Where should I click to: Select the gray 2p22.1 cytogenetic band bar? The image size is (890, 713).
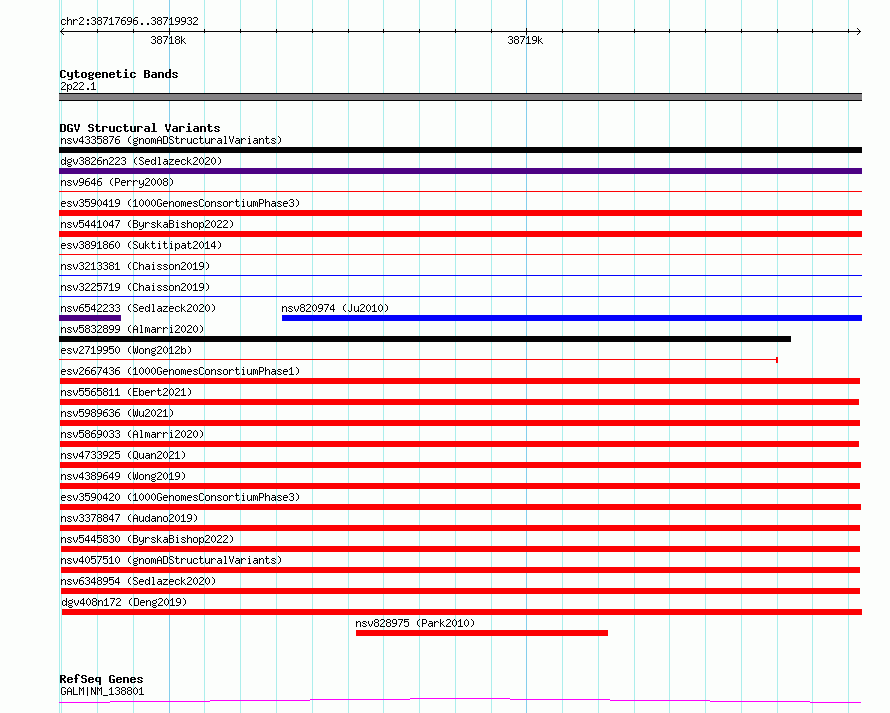[460, 97]
